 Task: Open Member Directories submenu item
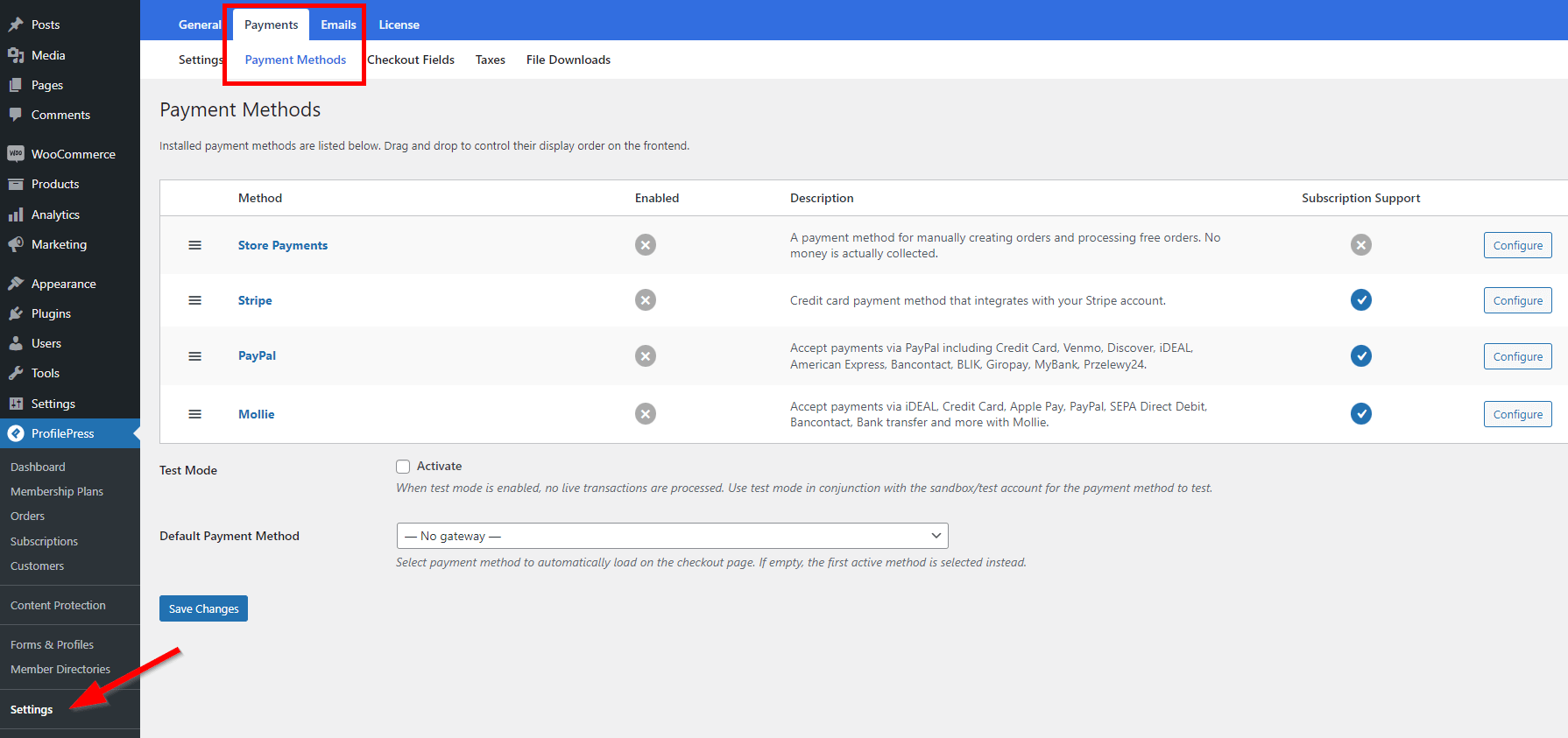60,669
